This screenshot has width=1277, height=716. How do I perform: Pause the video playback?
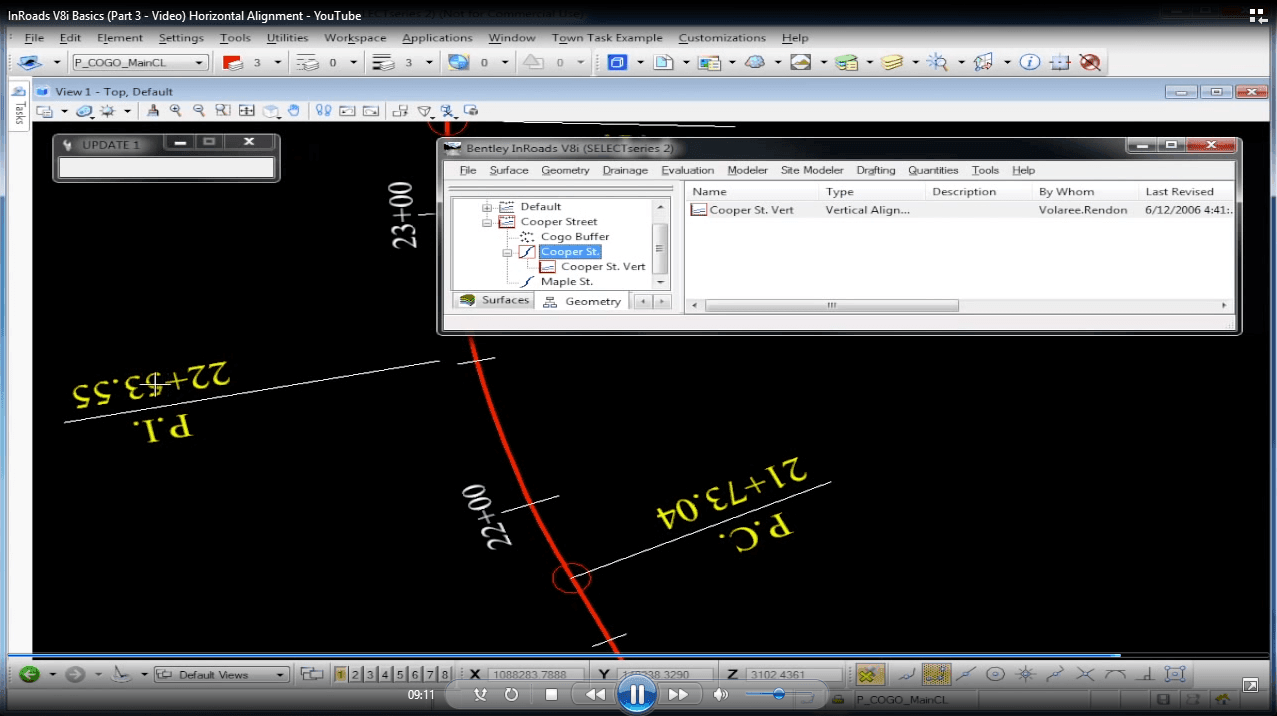(x=636, y=694)
